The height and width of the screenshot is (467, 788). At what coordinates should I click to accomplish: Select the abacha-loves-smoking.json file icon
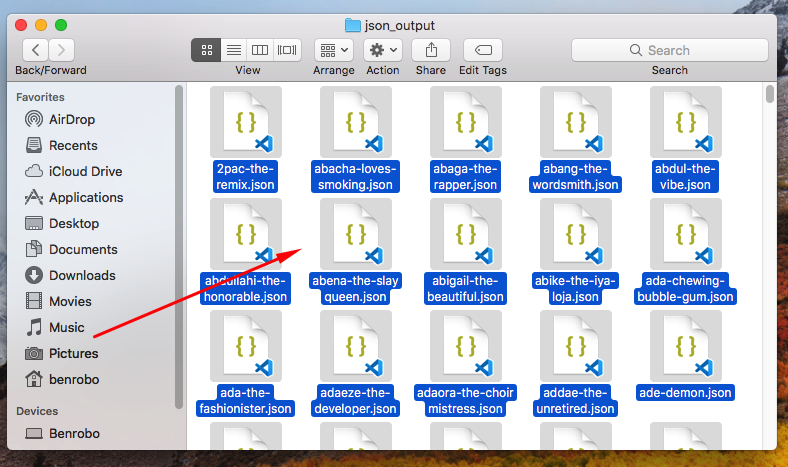[x=356, y=122]
